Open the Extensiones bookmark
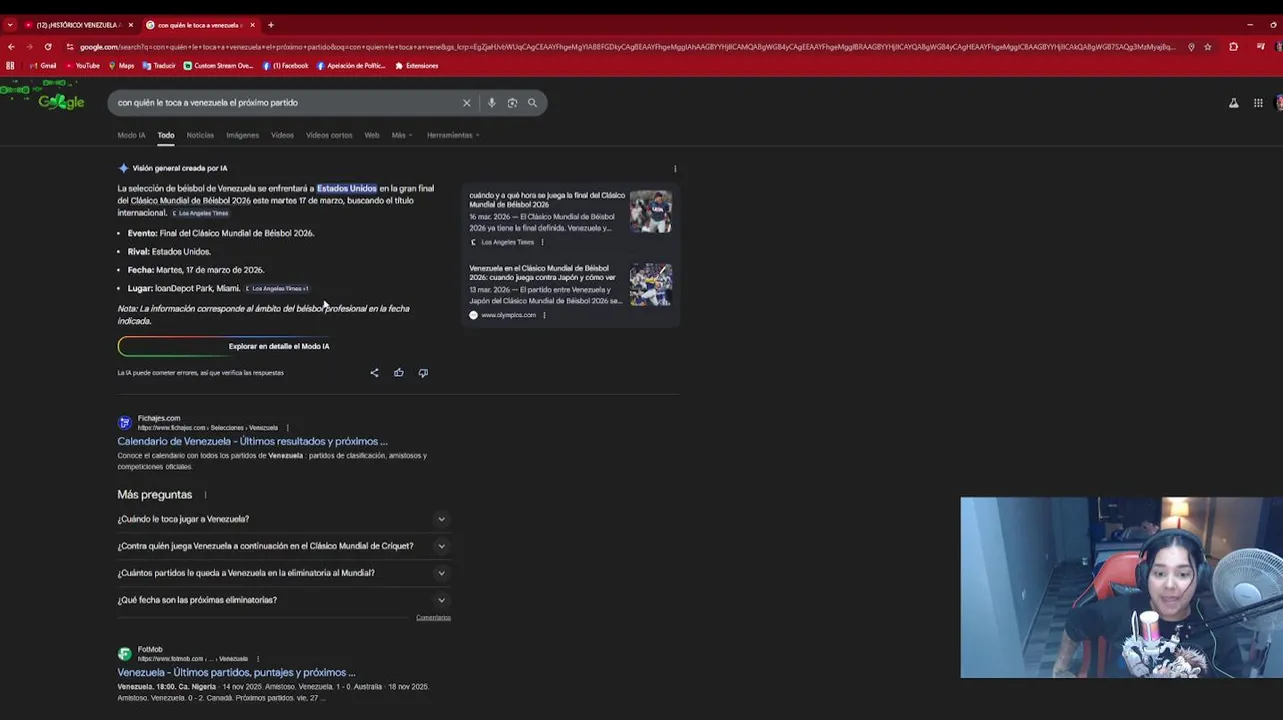1283x720 pixels. coord(417,66)
